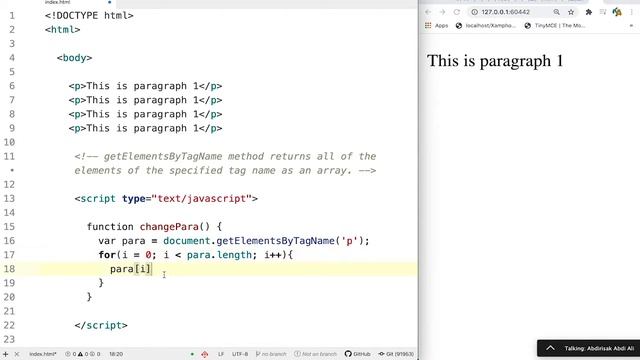Image resolution: width=640 pixels, height=360 pixels.
Task: Click the 18:20 cursor position indicator
Action: click(116, 354)
